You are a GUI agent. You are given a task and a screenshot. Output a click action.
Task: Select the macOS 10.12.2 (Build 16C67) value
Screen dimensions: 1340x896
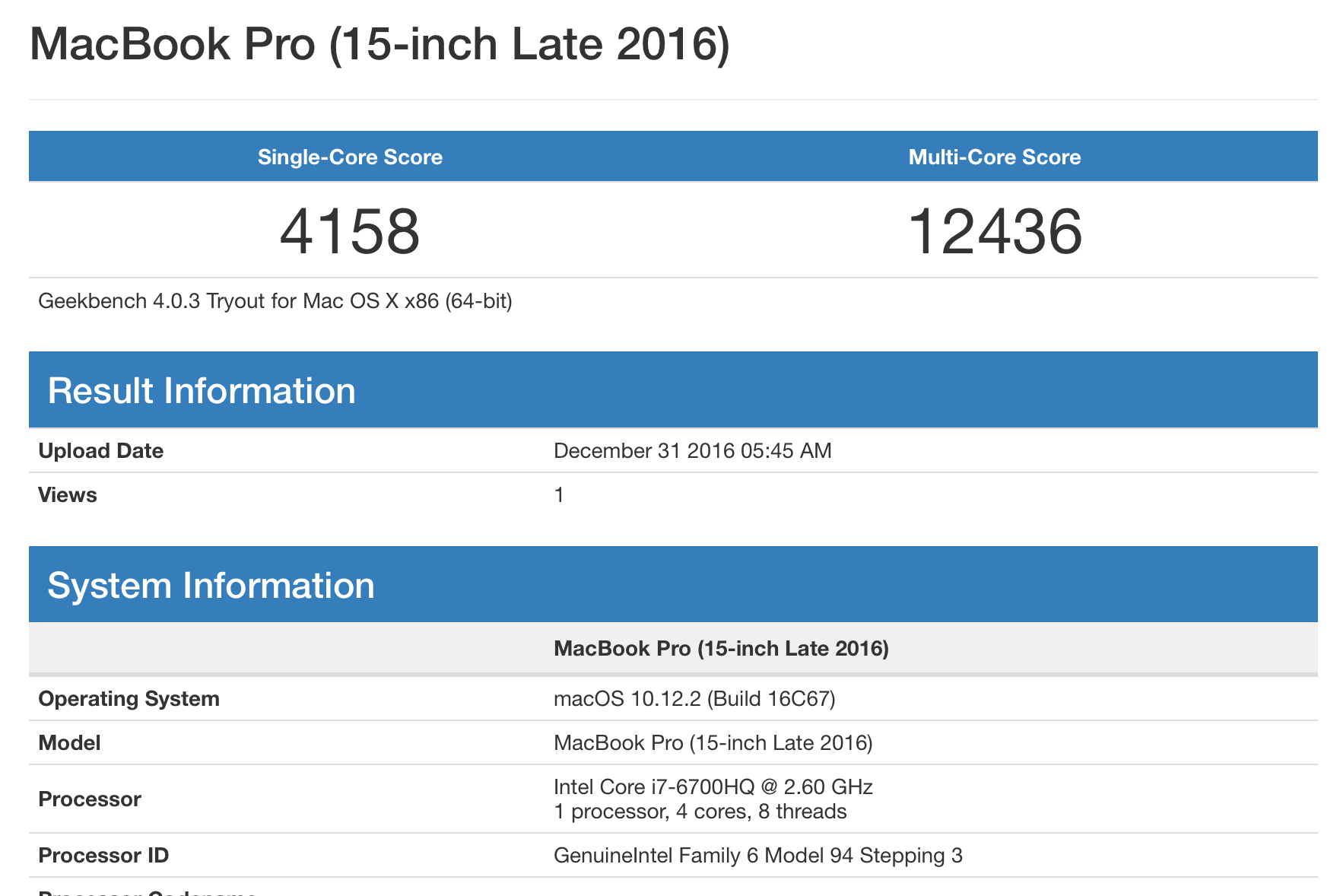point(694,699)
